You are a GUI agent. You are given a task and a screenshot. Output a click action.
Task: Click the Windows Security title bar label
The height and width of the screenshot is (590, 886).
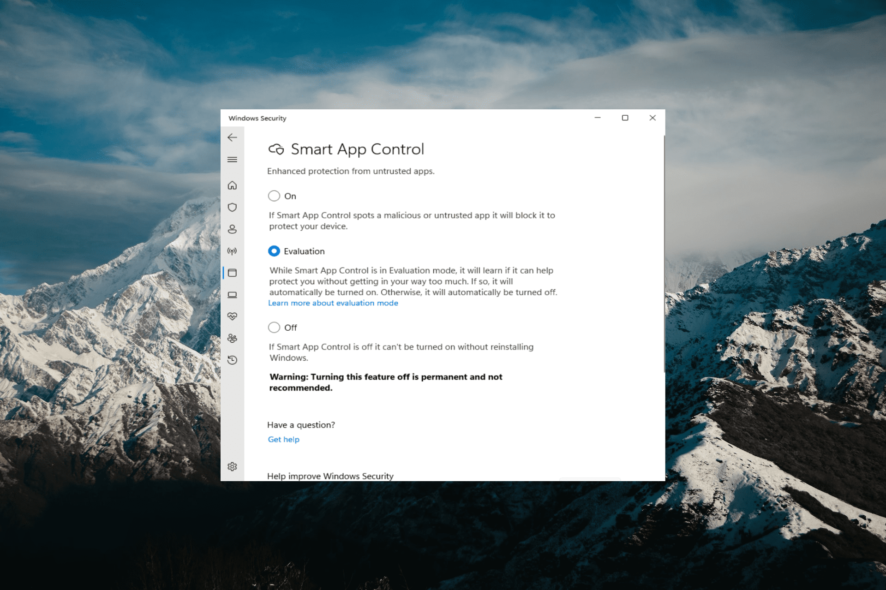click(x=257, y=117)
